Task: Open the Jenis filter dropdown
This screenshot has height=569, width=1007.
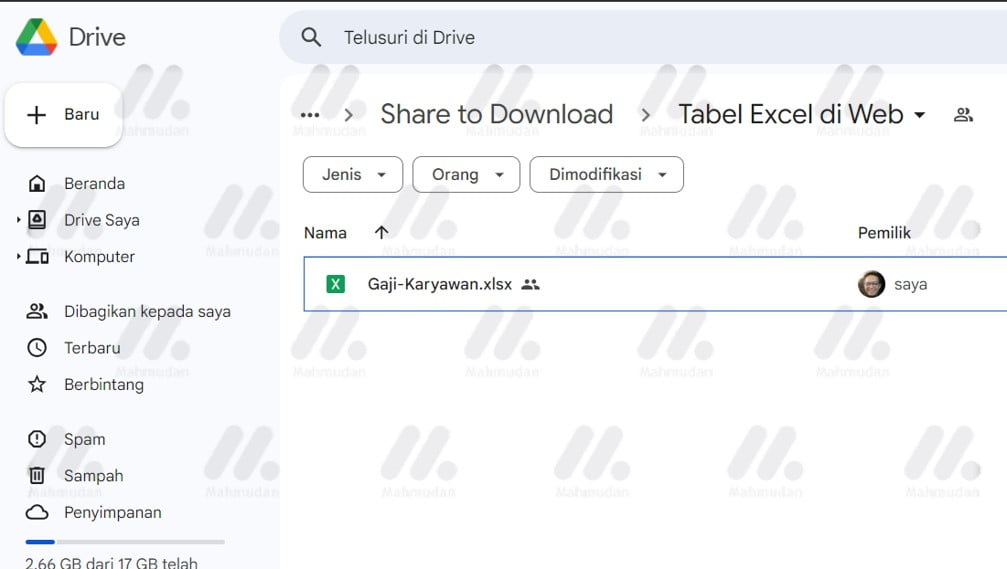Action: (x=353, y=174)
